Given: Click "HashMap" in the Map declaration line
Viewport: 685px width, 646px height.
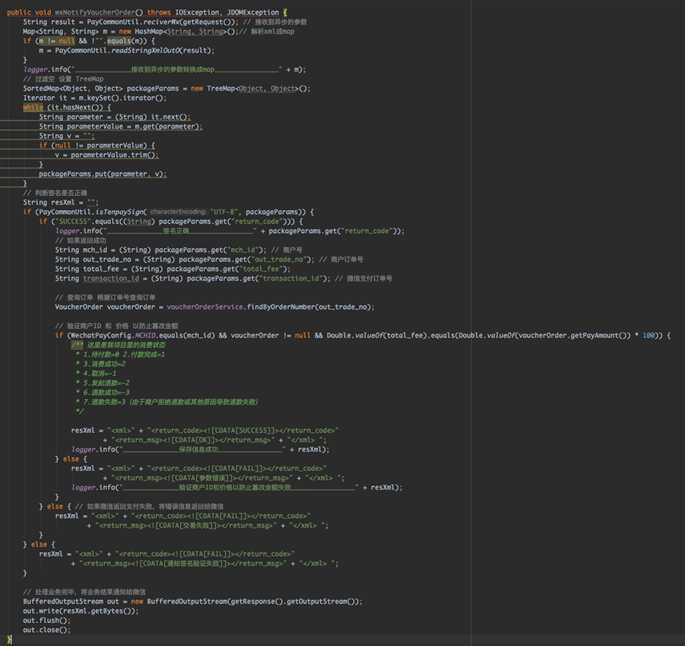Looking at the screenshot, I should pos(149,31).
